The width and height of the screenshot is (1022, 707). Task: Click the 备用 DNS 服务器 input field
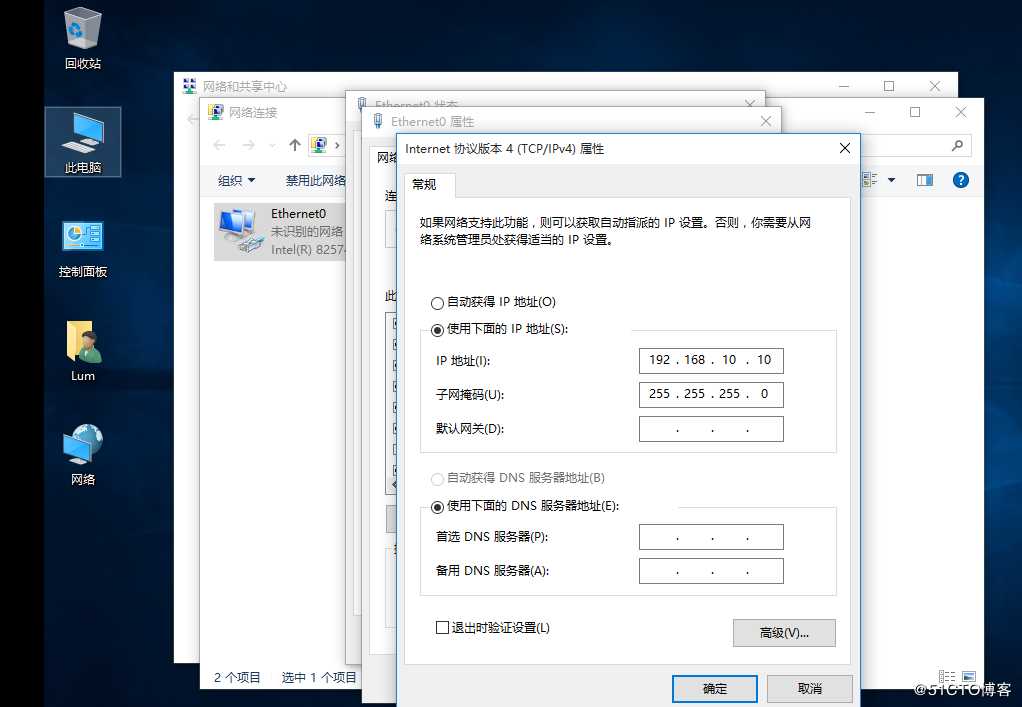click(711, 571)
